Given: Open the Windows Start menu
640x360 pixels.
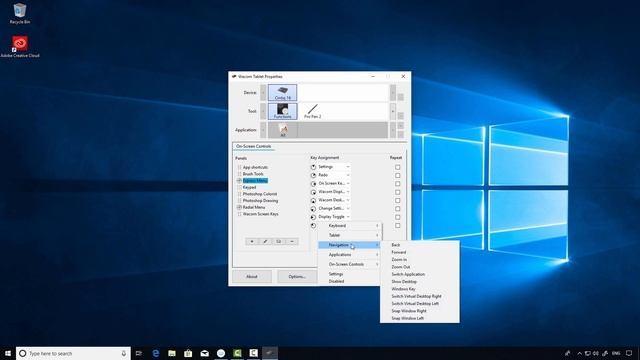Looking at the screenshot, I should [7, 353].
